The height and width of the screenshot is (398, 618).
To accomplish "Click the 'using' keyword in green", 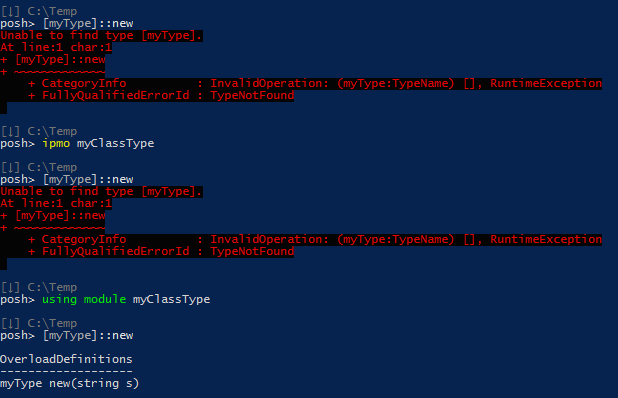I will tap(60, 299).
